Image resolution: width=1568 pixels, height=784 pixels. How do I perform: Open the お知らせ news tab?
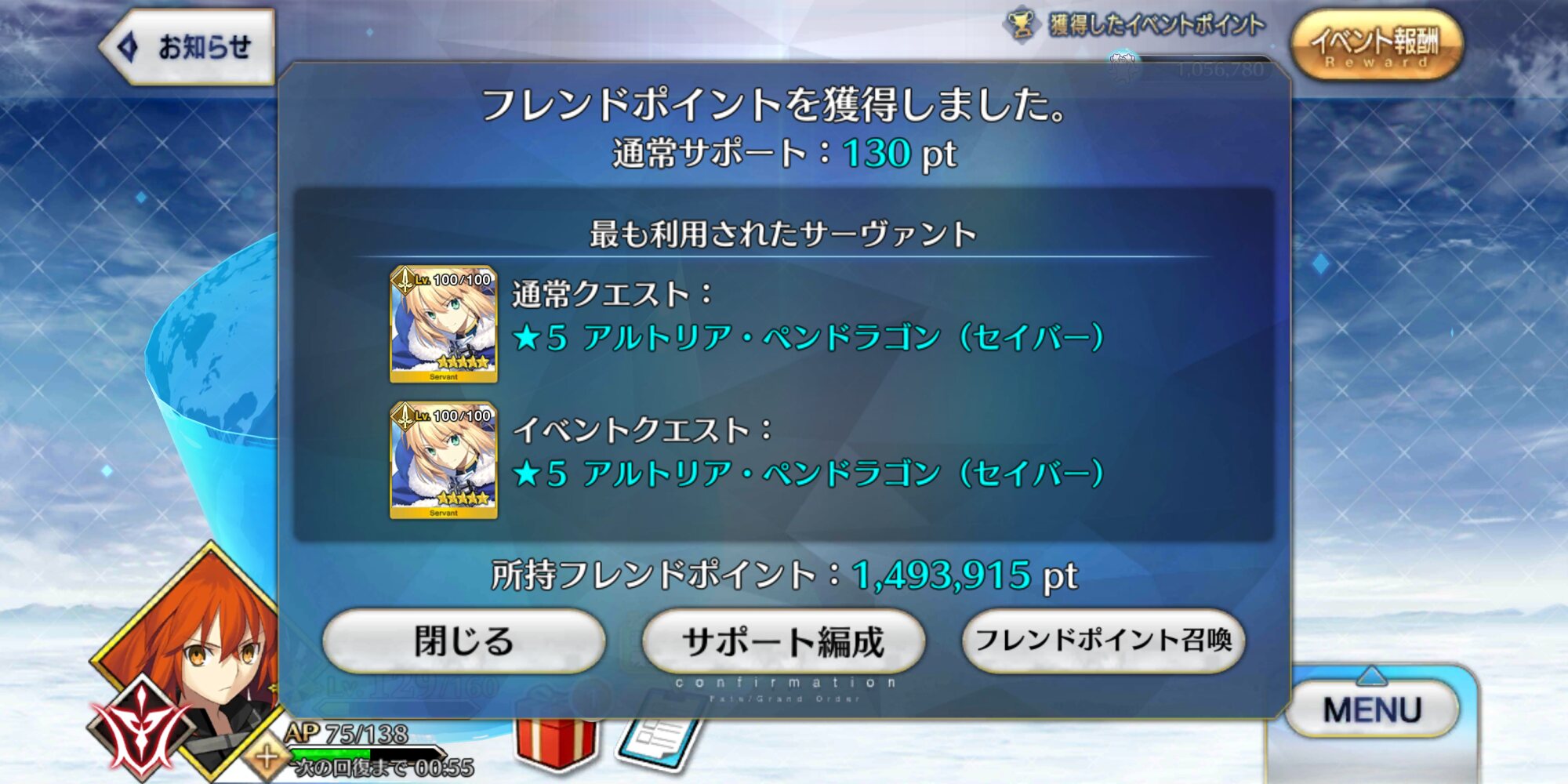(188, 46)
